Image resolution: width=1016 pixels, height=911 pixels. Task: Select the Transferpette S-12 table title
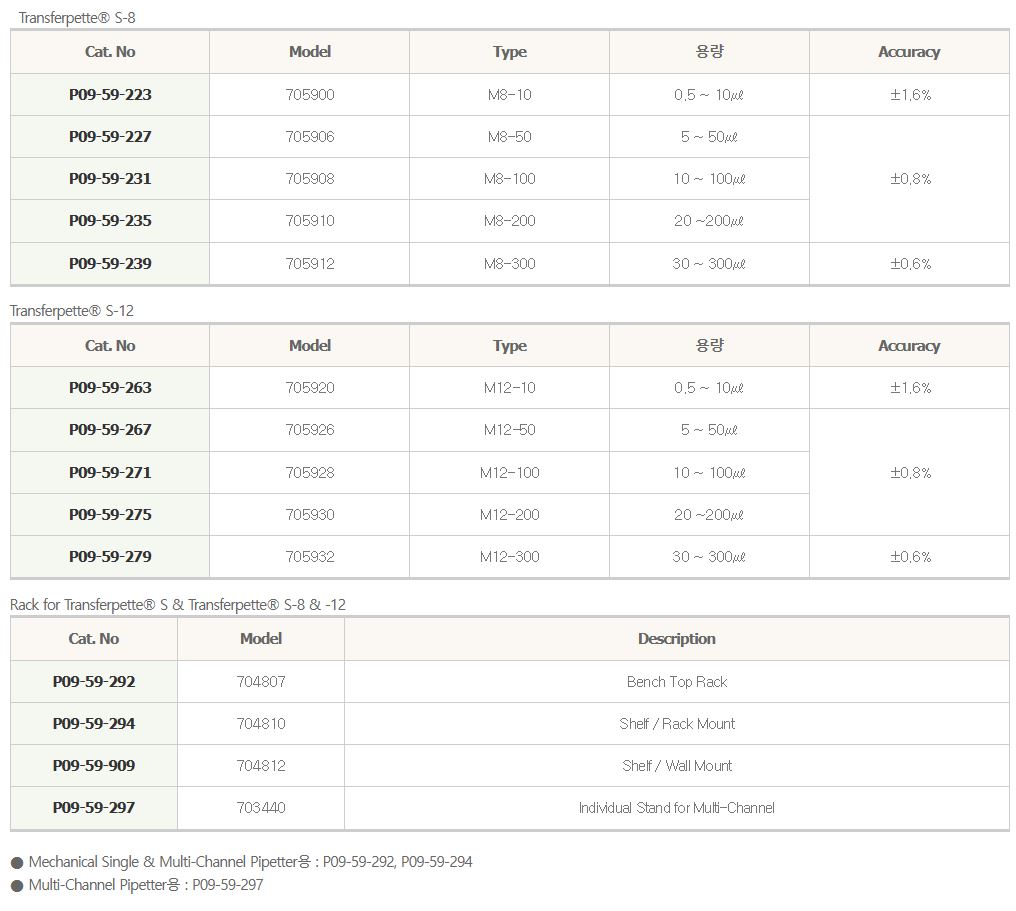[72, 311]
